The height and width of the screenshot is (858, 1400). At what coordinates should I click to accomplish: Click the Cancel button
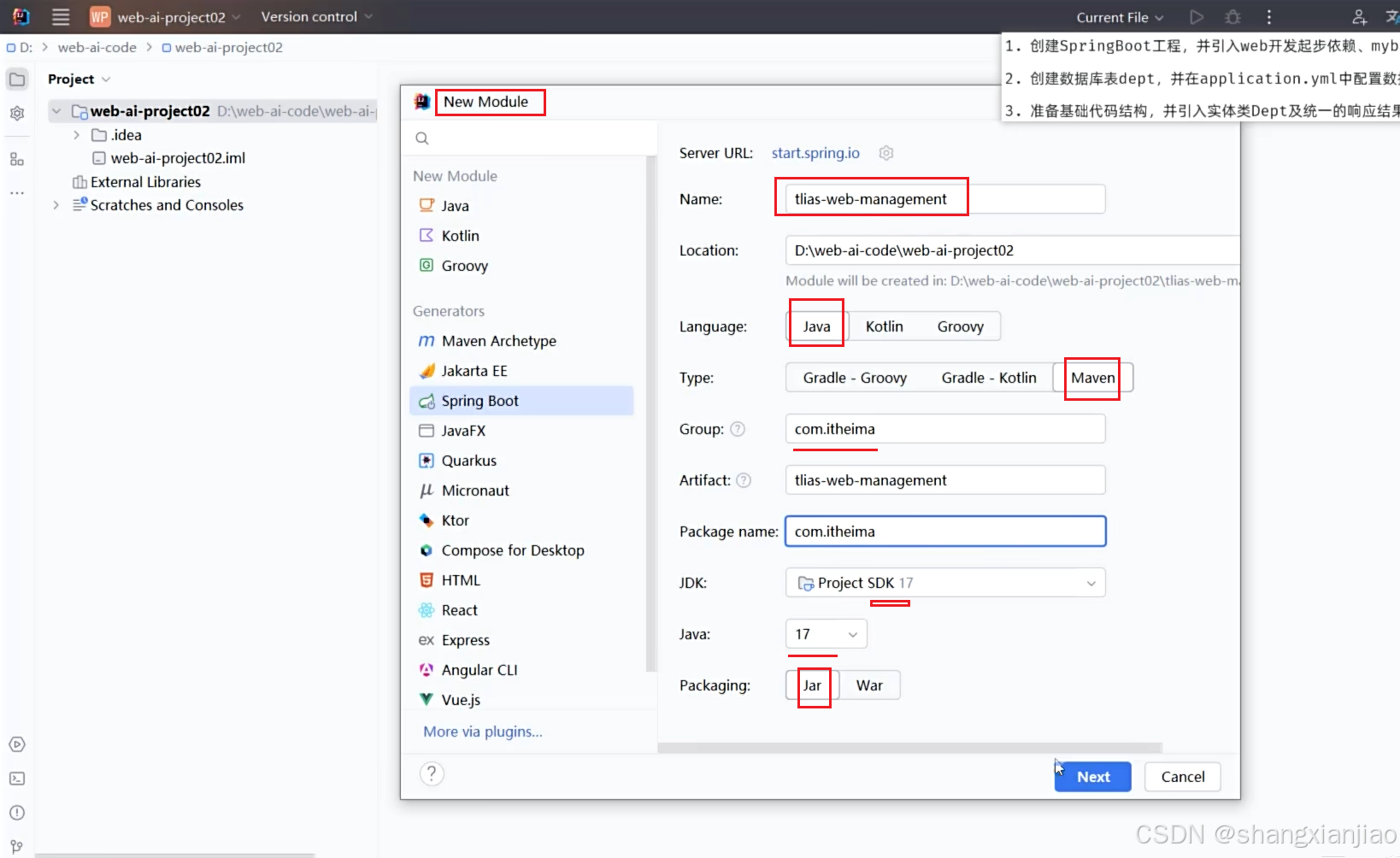(1183, 777)
